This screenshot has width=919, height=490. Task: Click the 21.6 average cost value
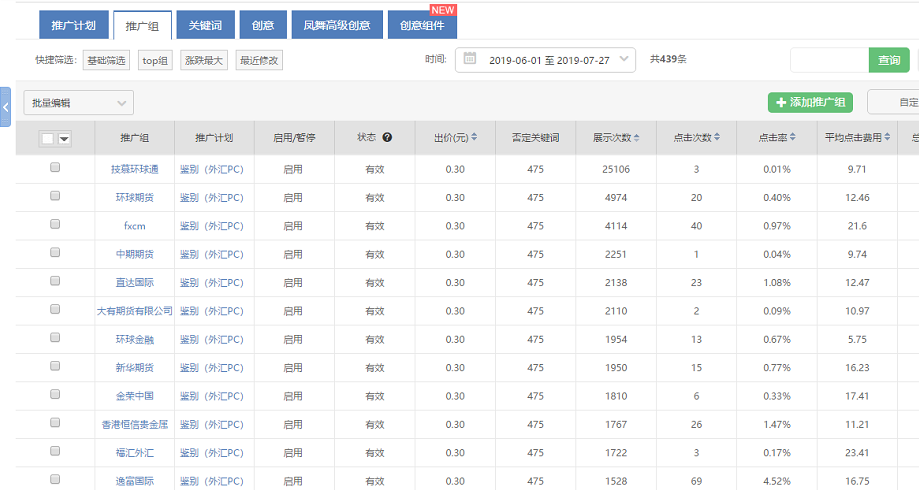[x=857, y=226]
